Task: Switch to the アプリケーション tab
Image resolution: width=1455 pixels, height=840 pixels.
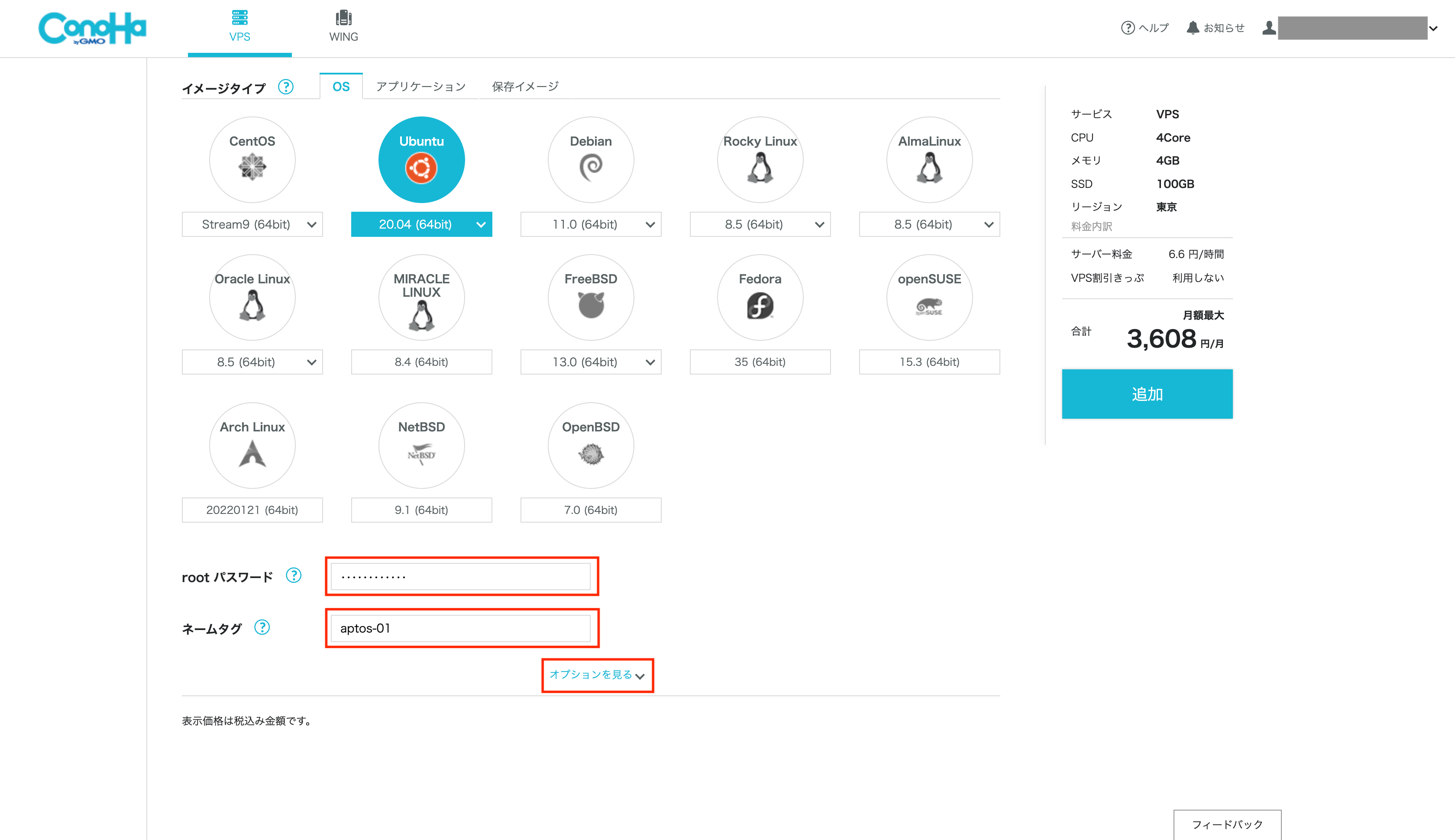Action: tap(420, 87)
